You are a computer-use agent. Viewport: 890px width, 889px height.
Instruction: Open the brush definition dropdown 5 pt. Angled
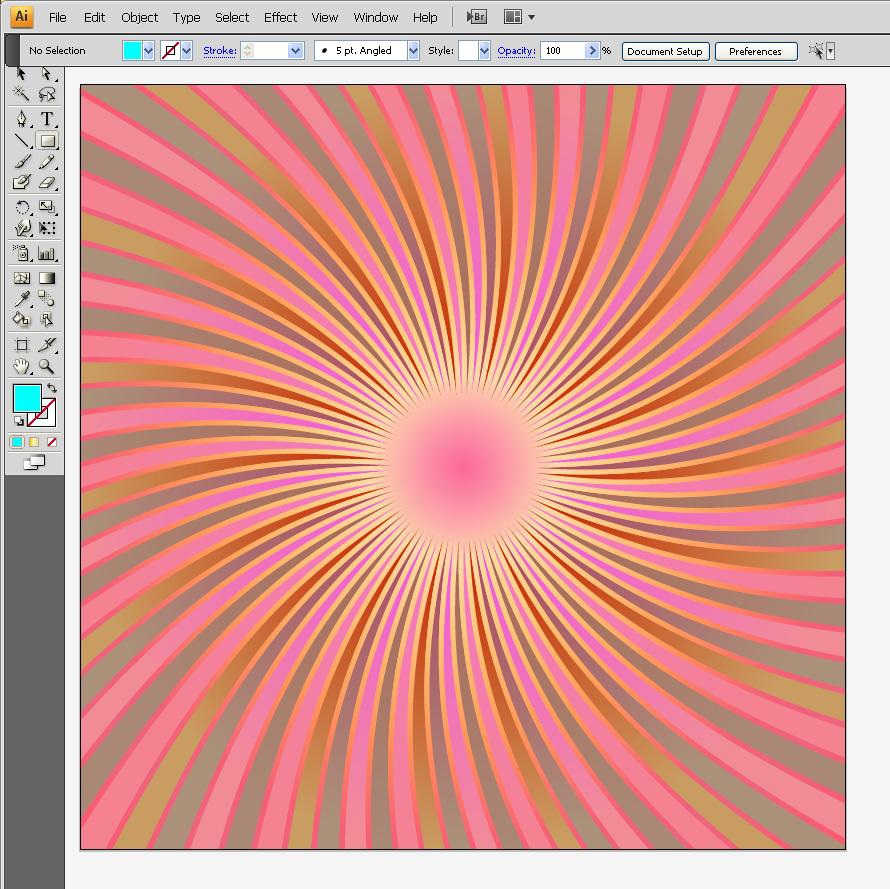(x=413, y=51)
